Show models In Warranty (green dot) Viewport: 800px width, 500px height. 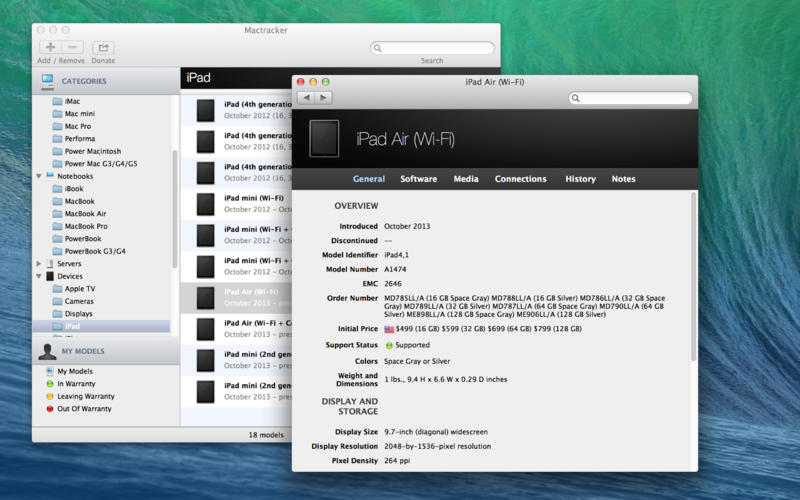click(x=49, y=384)
